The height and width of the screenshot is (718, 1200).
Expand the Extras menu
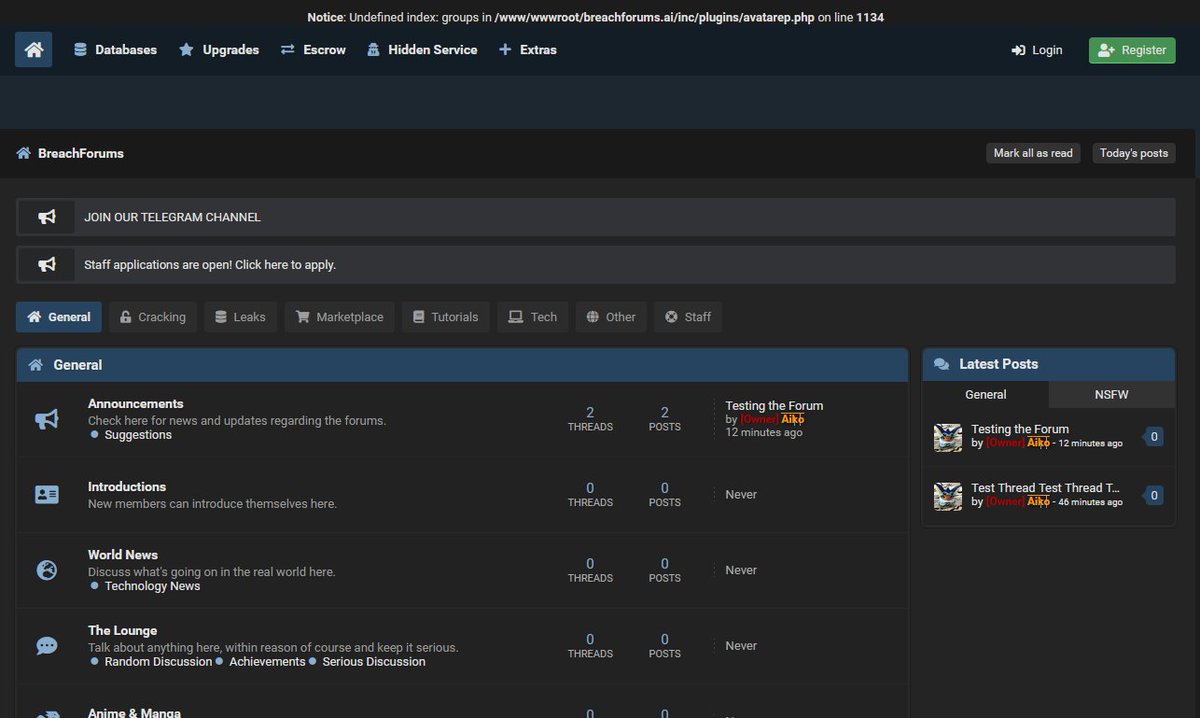click(x=527, y=49)
